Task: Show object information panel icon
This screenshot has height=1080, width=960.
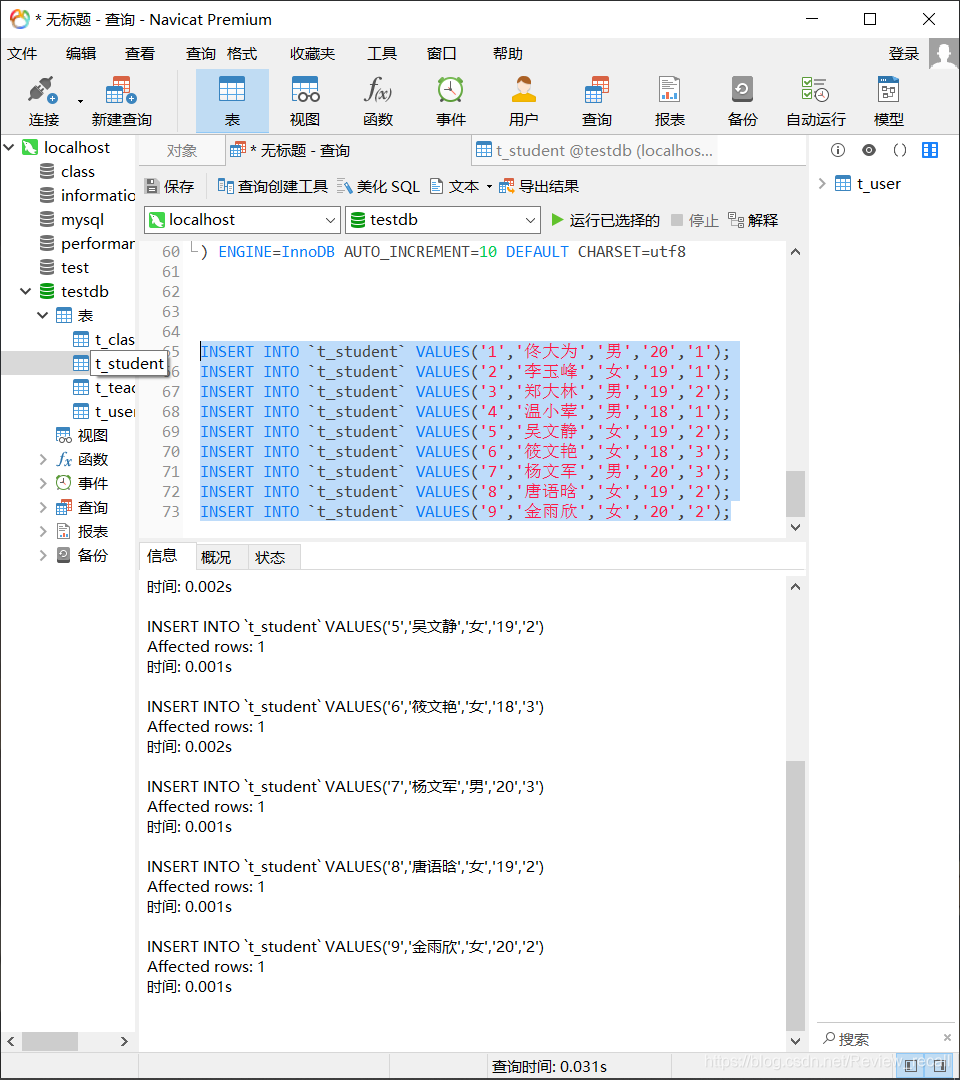Action: [x=837, y=150]
